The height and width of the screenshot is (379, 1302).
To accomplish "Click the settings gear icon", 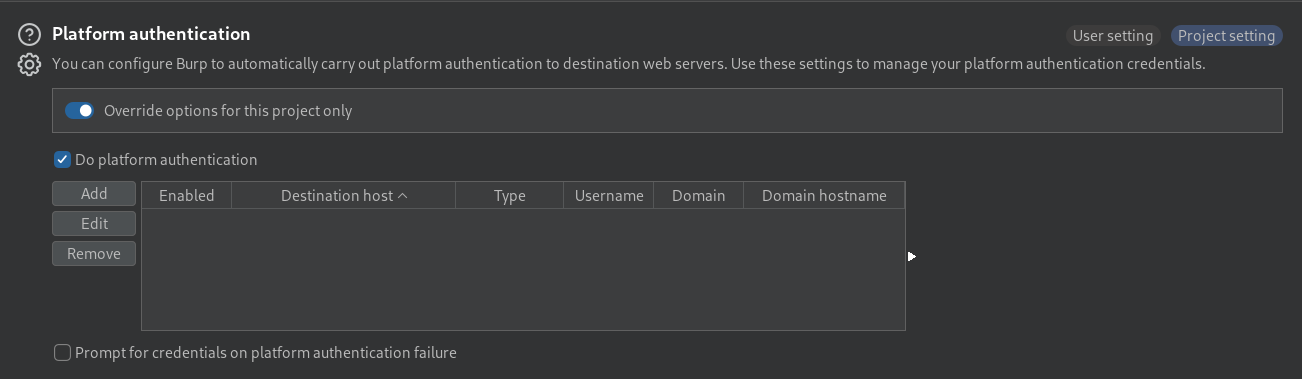I will click(x=29, y=65).
